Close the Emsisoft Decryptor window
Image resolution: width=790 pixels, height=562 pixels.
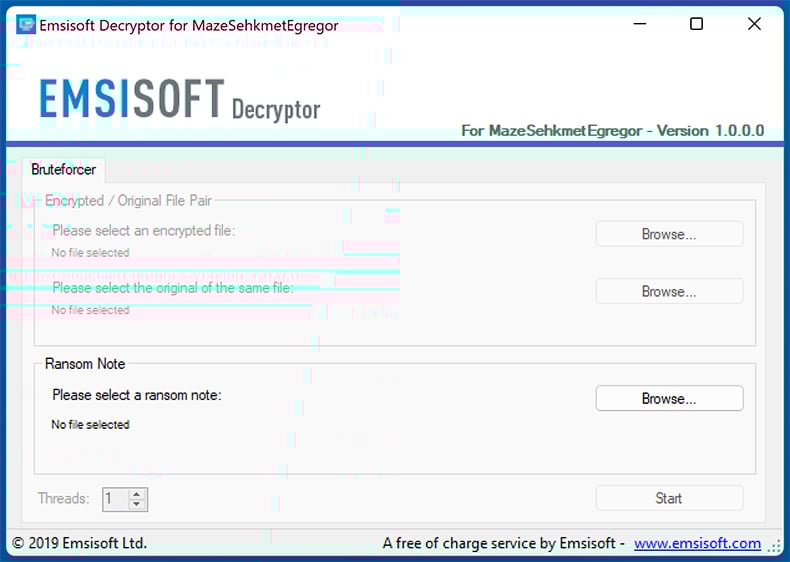754,24
